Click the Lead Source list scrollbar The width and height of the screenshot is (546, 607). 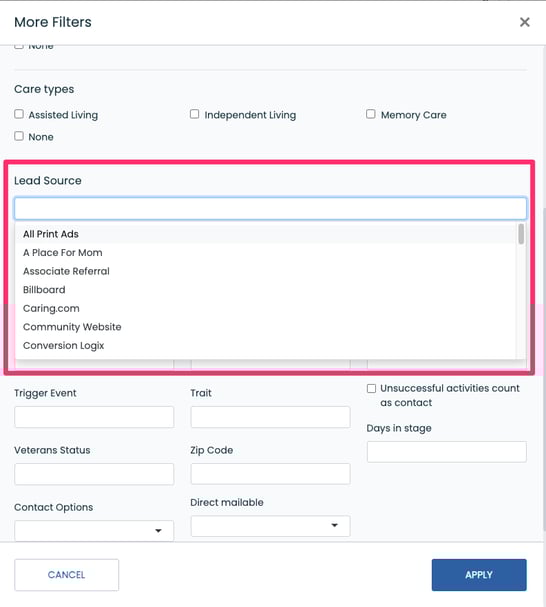pos(521,234)
